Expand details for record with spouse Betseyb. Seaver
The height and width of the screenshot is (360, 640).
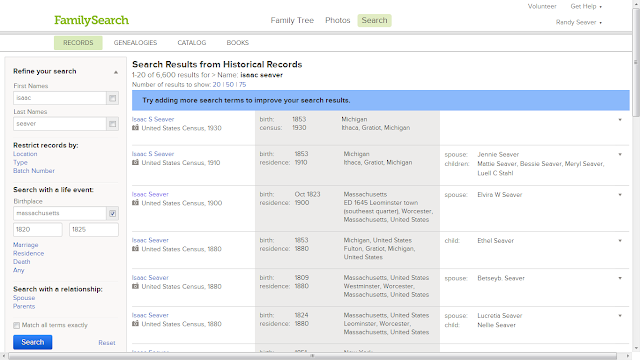tap(620, 278)
